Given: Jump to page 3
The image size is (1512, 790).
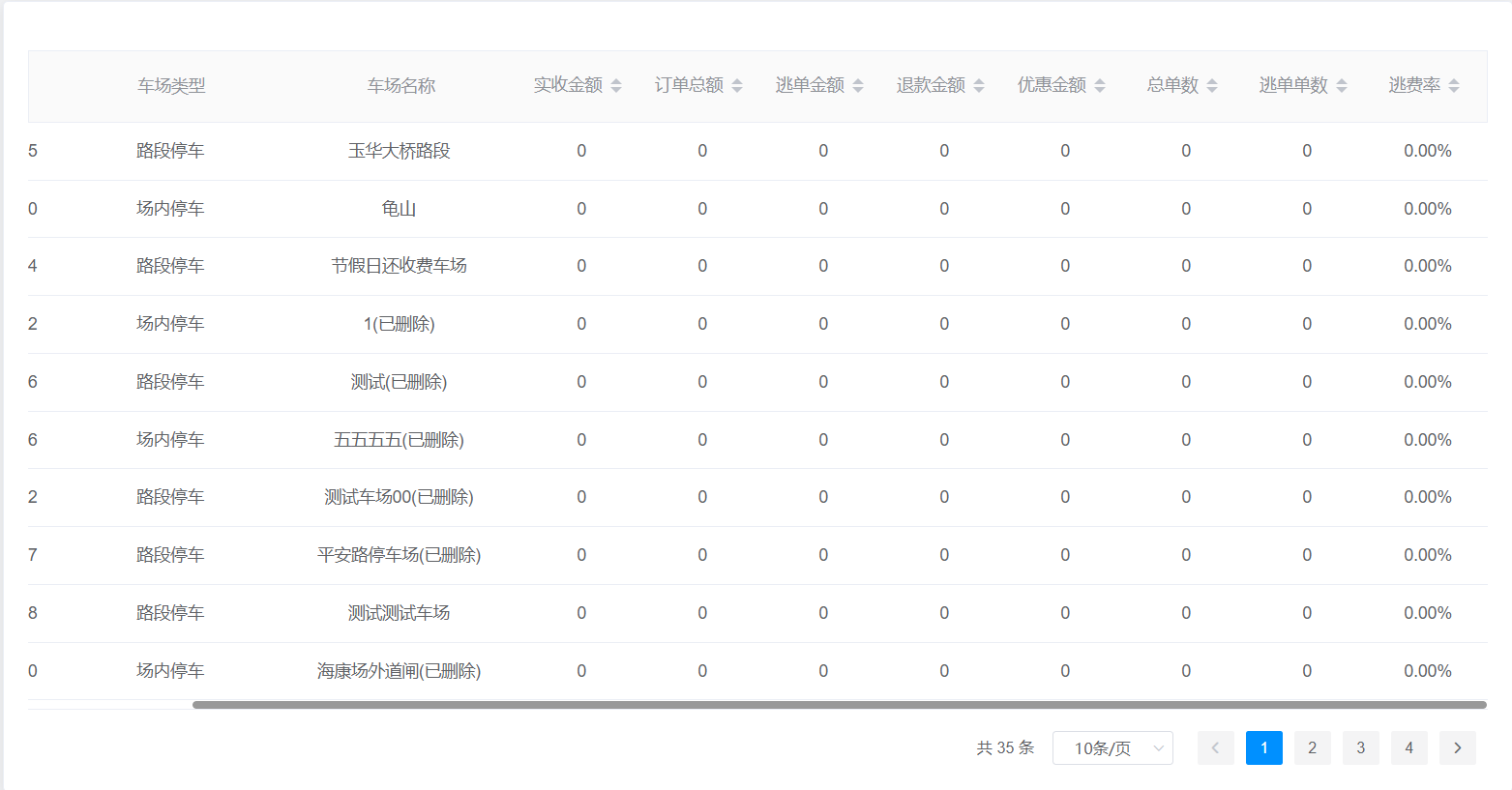Looking at the screenshot, I should 1360,748.
